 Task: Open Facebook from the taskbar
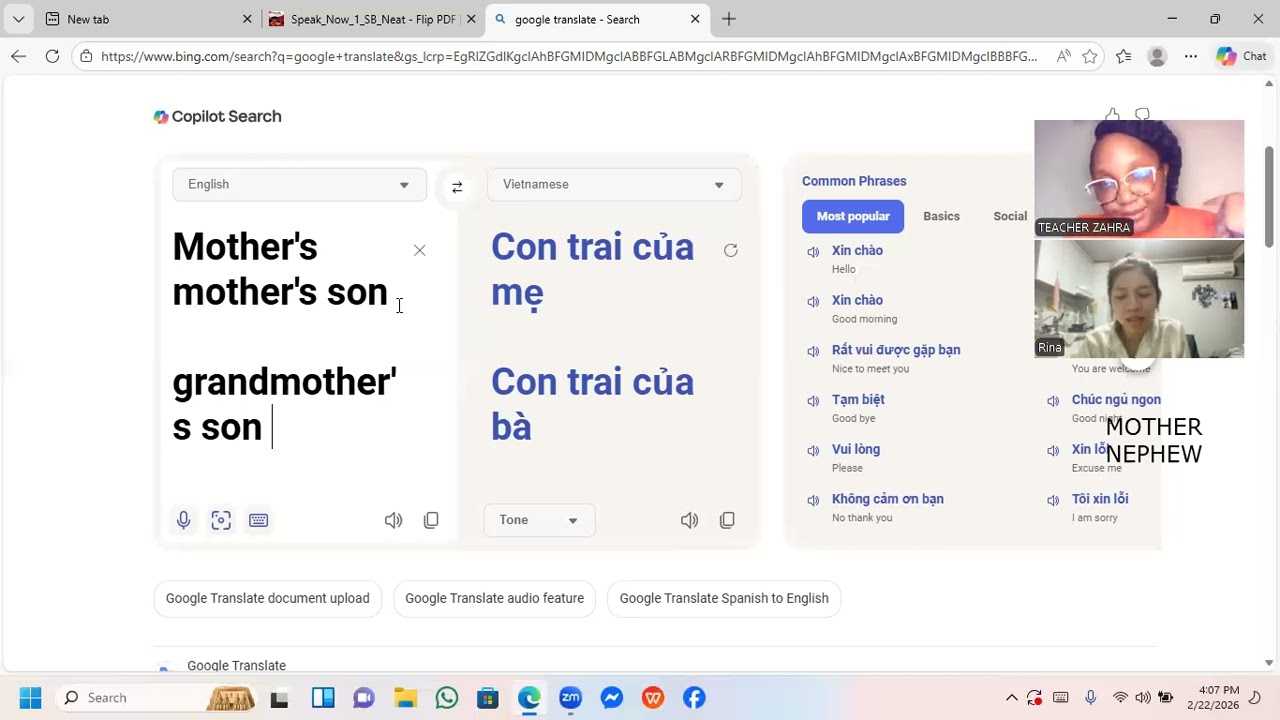click(x=694, y=698)
